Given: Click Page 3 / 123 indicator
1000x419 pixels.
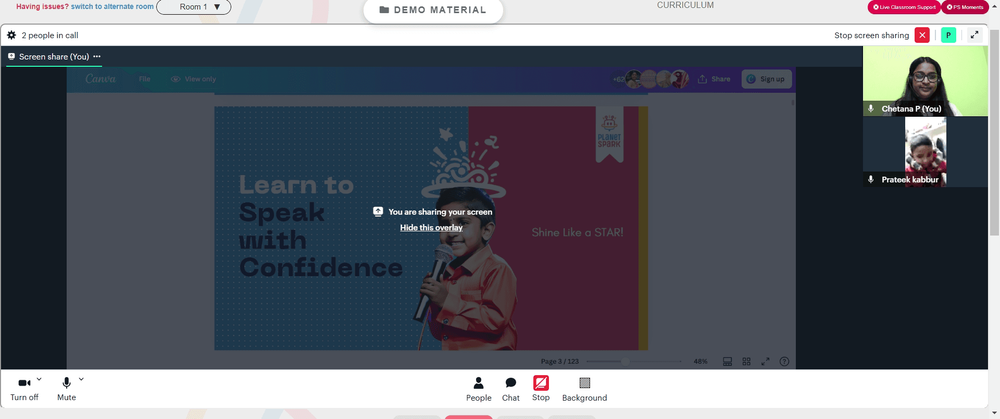Looking at the screenshot, I should tap(559, 362).
